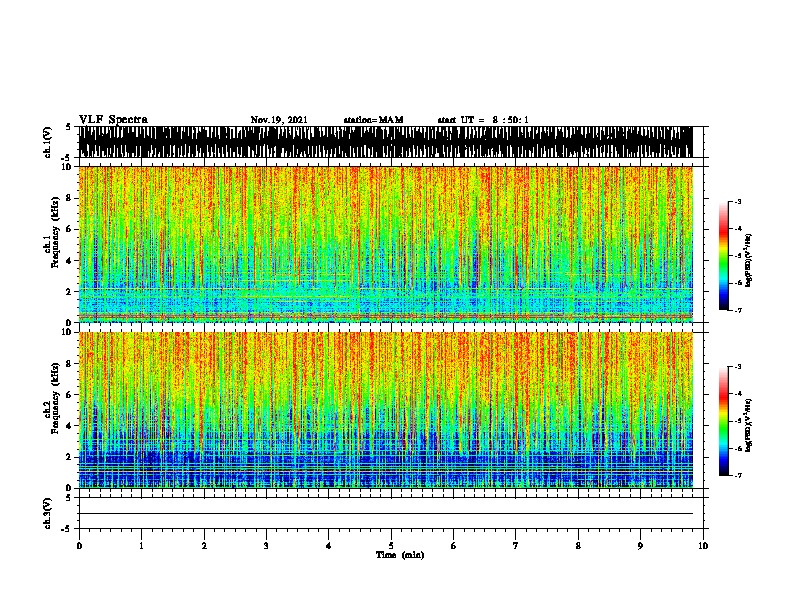Click the time axis tick label "4"
Viewport: 792px width, 612px height.
[x=329, y=546]
